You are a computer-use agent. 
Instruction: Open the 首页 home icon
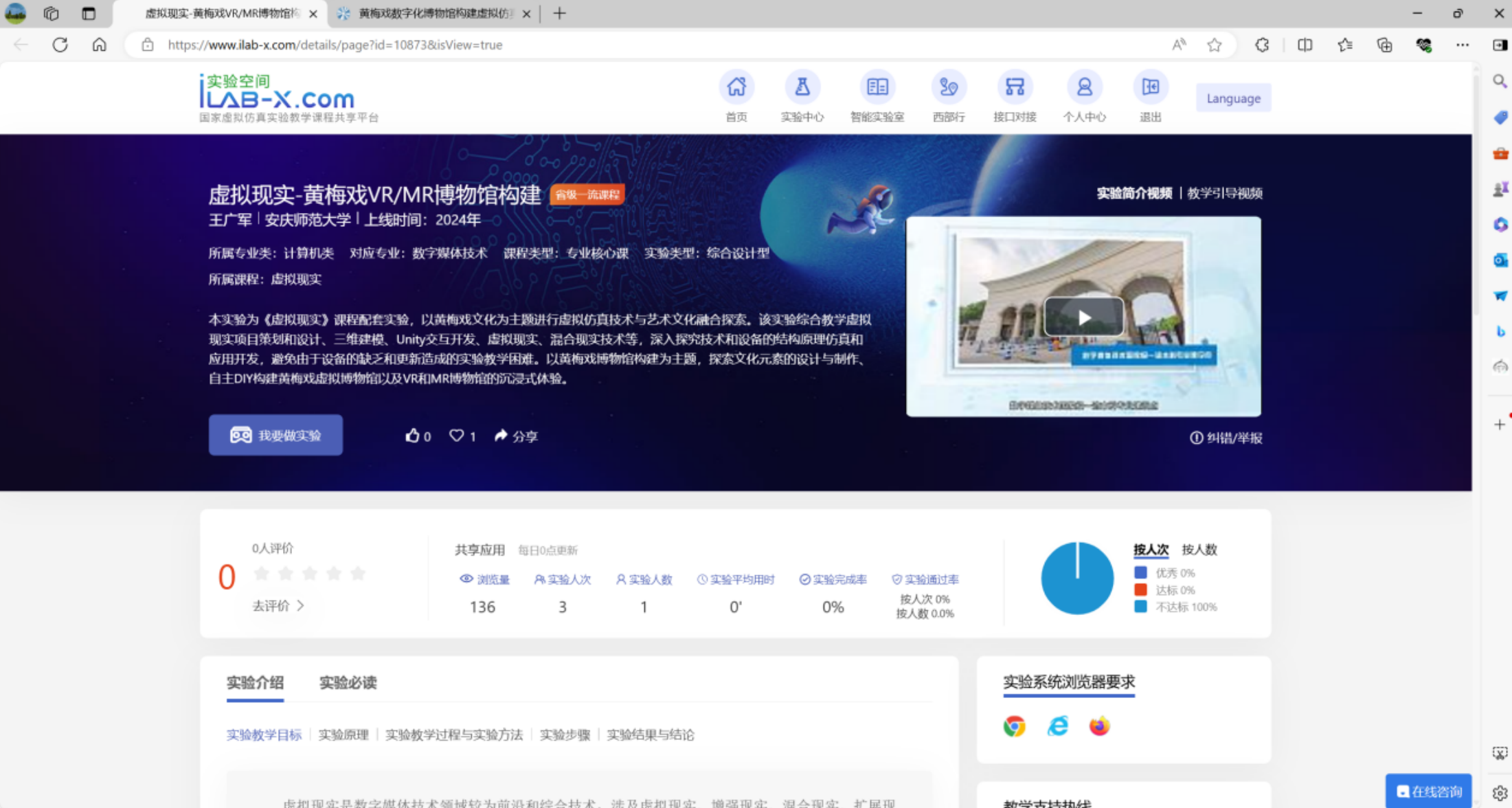click(x=736, y=88)
